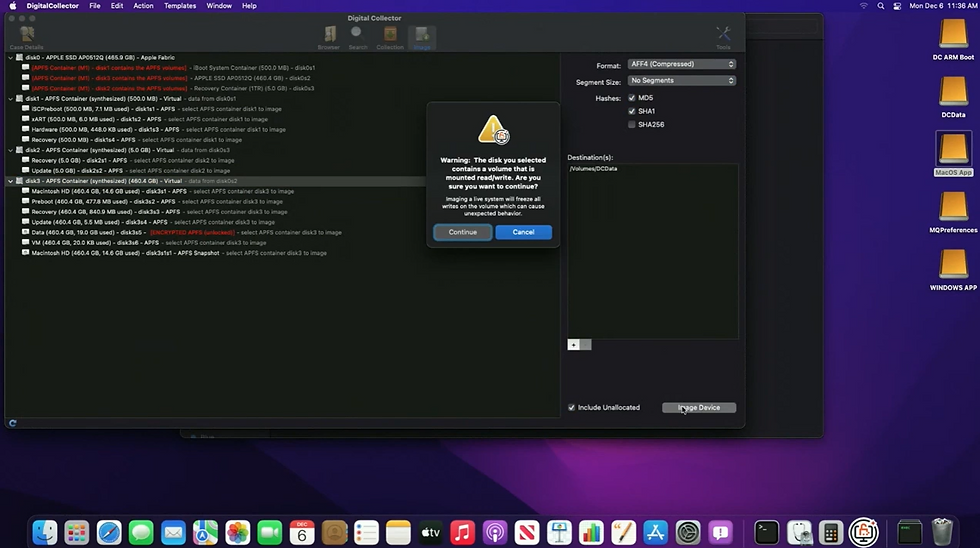This screenshot has width=980, height=548.
Task: Open System Preferences from the Dock
Action: 688,532
